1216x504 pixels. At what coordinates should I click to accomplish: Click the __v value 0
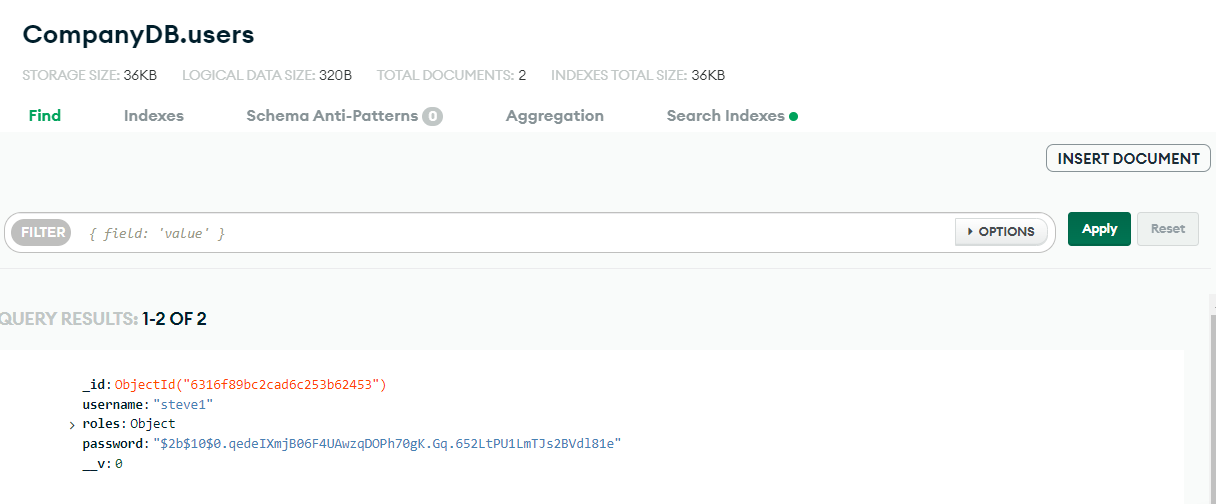118,464
